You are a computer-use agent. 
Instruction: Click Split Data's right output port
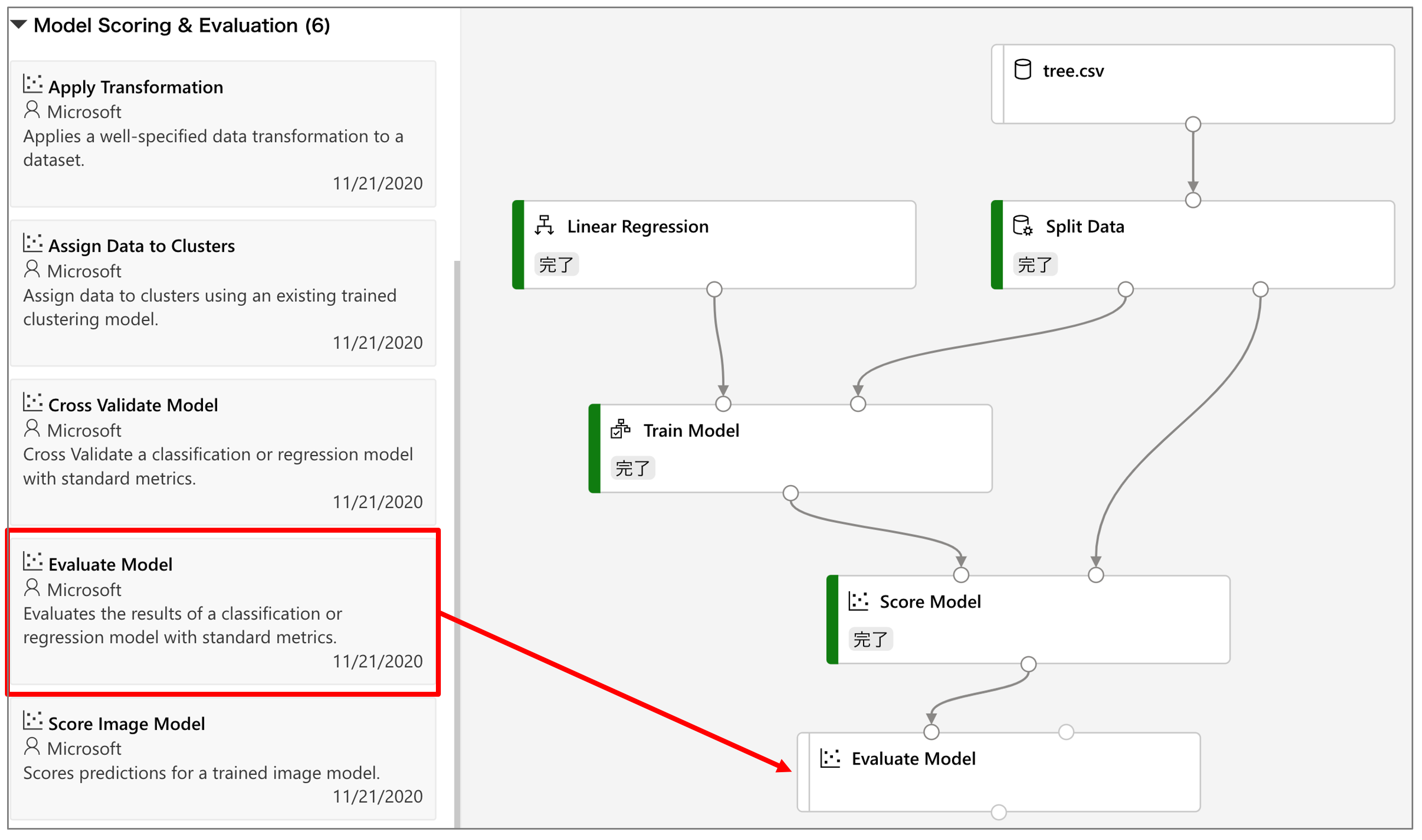(x=1260, y=289)
